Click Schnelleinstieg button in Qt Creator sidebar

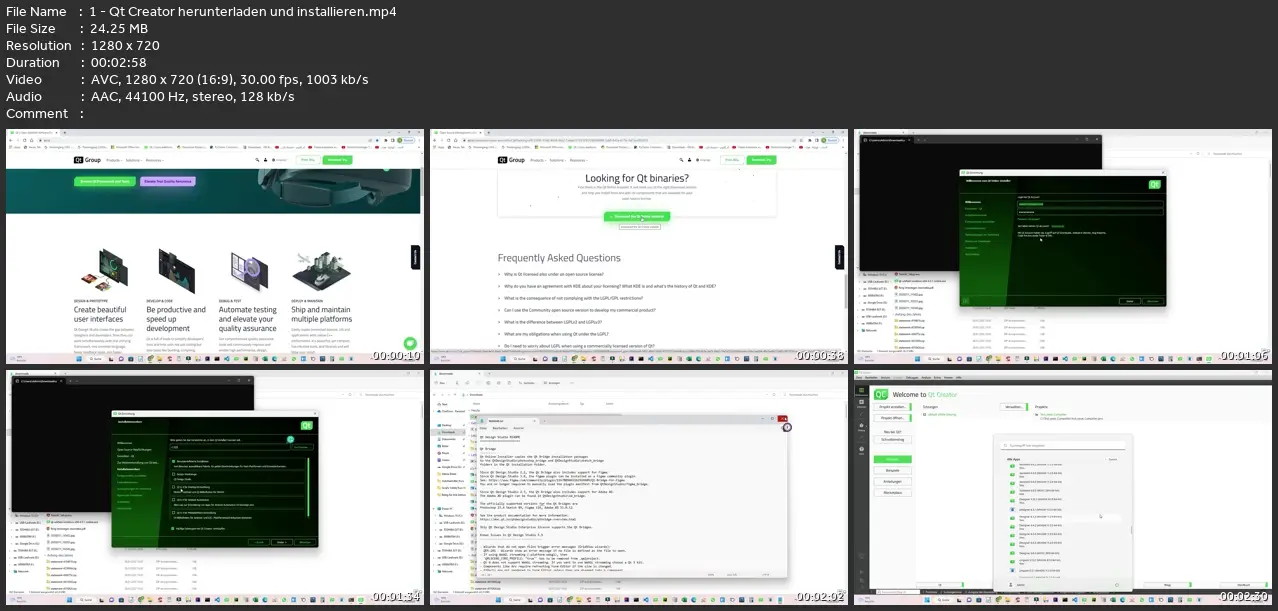pos(892,439)
